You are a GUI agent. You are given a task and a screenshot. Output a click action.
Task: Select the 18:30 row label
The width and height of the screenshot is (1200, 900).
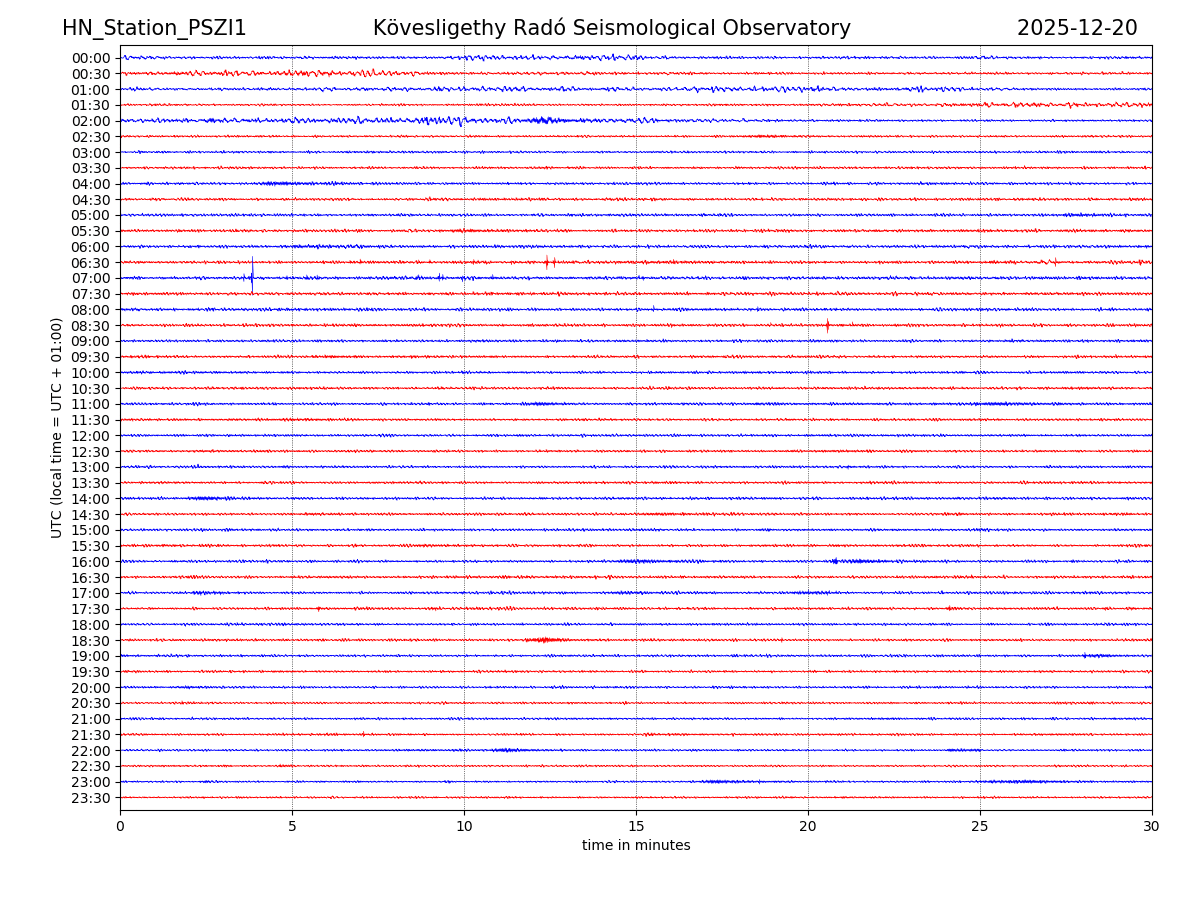(x=91, y=641)
